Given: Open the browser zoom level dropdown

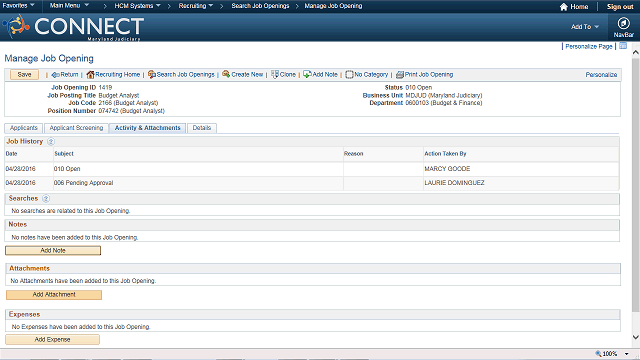Looking at the screenshot, I should click(x=627, y=354).
